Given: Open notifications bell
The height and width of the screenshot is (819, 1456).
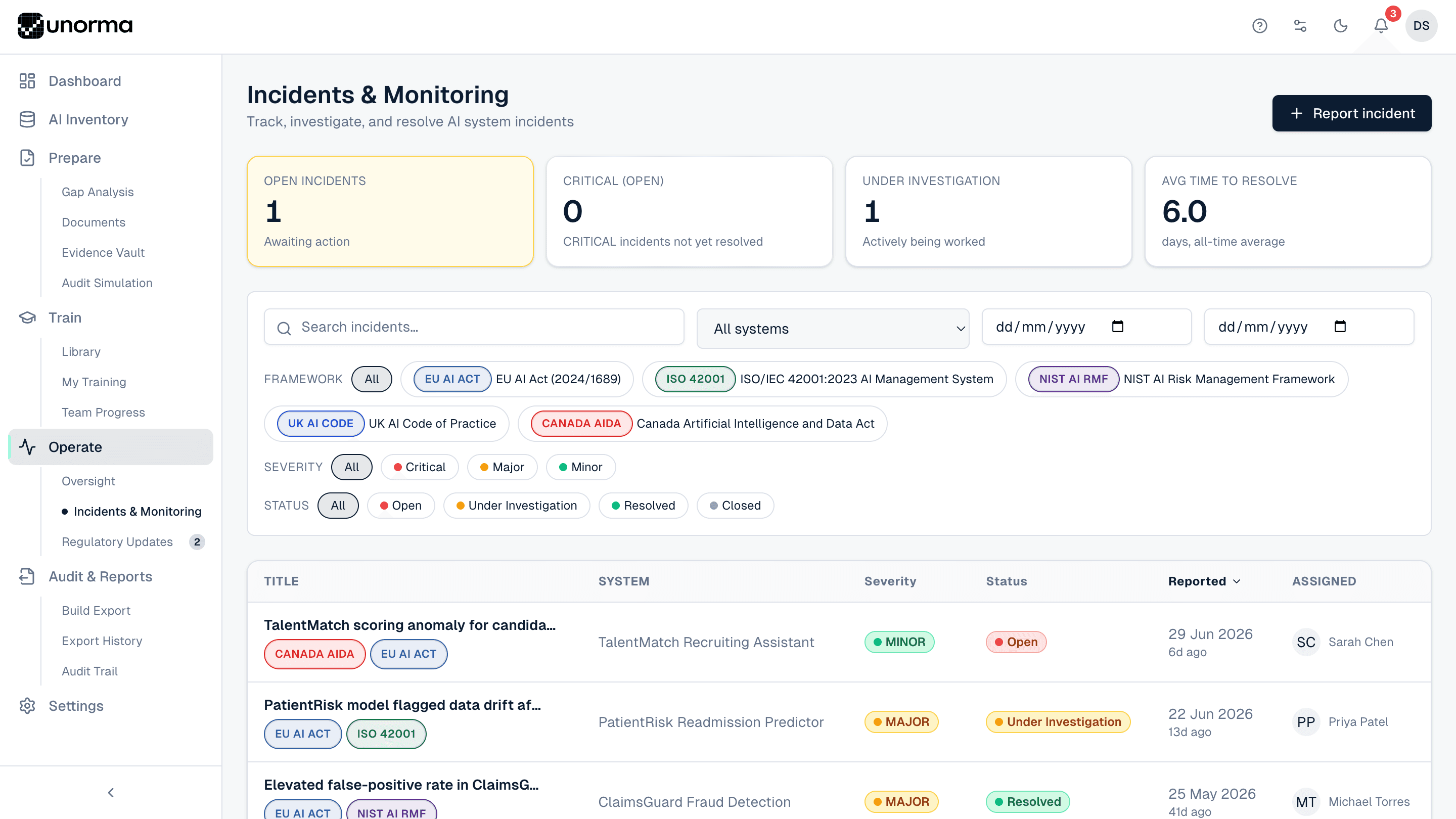Looking at the screenshot, I should point(1381,25).
